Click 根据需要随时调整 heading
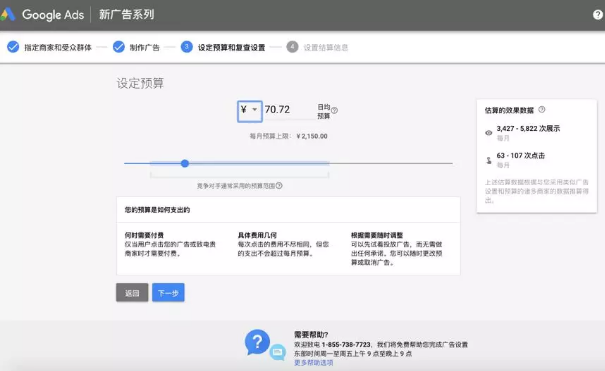Screen dimensions: 605x371 [x=377, y=235]
